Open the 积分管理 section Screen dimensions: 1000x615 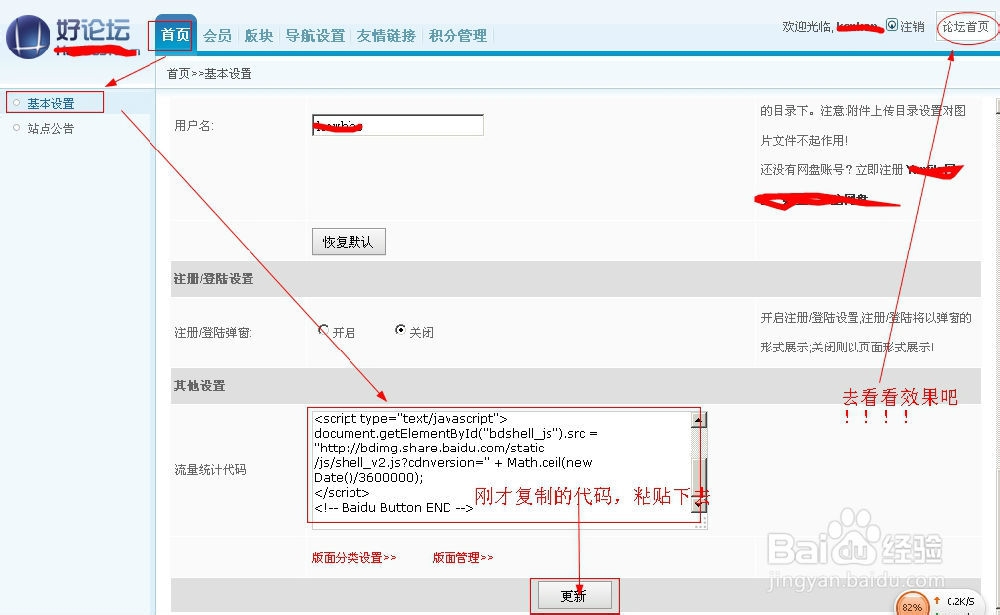point(457,33)
